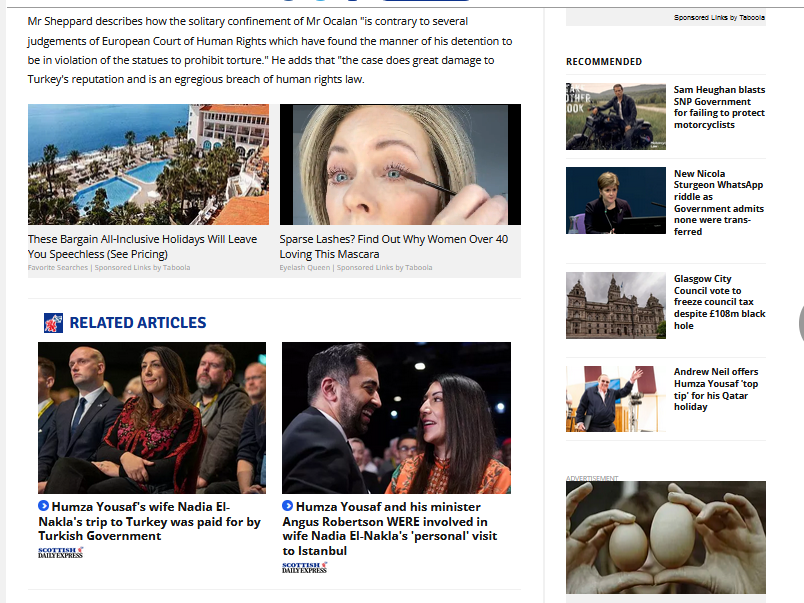Read "Nadia El-Nakla's trip to Turkey was paid for" article
This screenshot has height=603, width=804.
[150, 521]
